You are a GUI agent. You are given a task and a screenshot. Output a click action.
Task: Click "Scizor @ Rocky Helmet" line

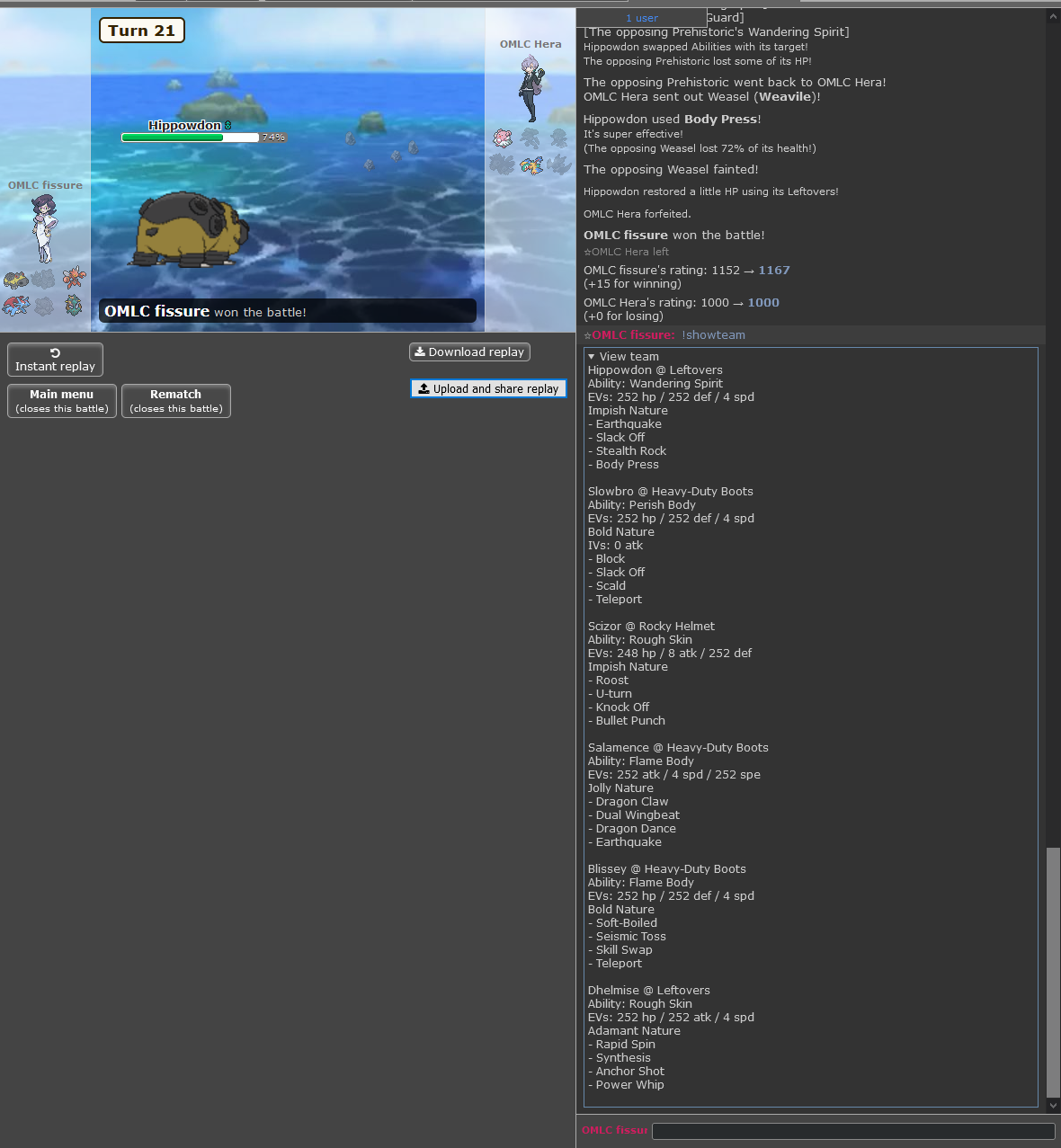point(652,627)
